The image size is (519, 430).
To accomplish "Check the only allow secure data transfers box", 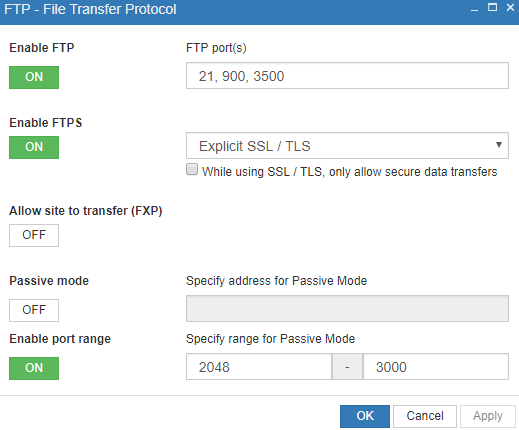I will (x=192, y=169).
